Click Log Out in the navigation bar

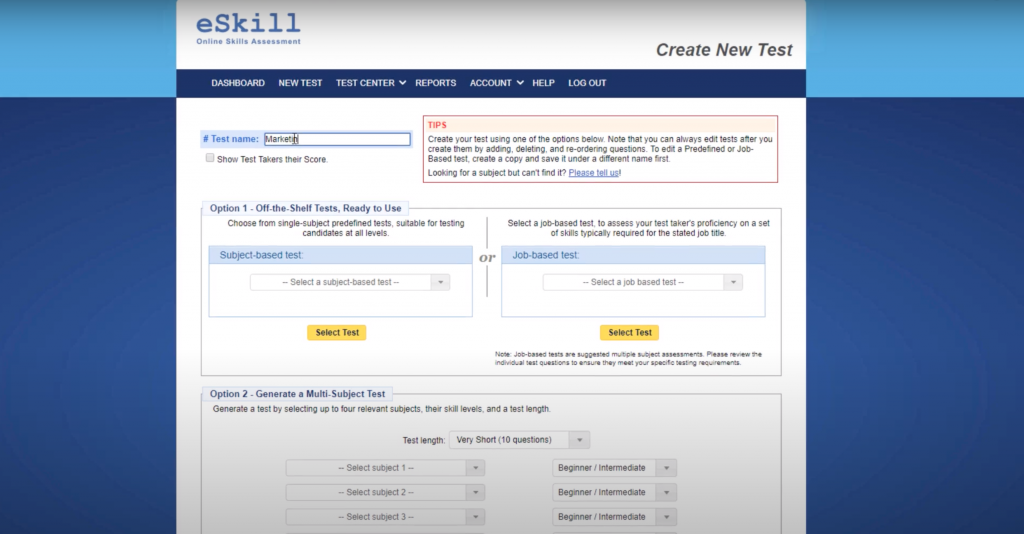587,83
